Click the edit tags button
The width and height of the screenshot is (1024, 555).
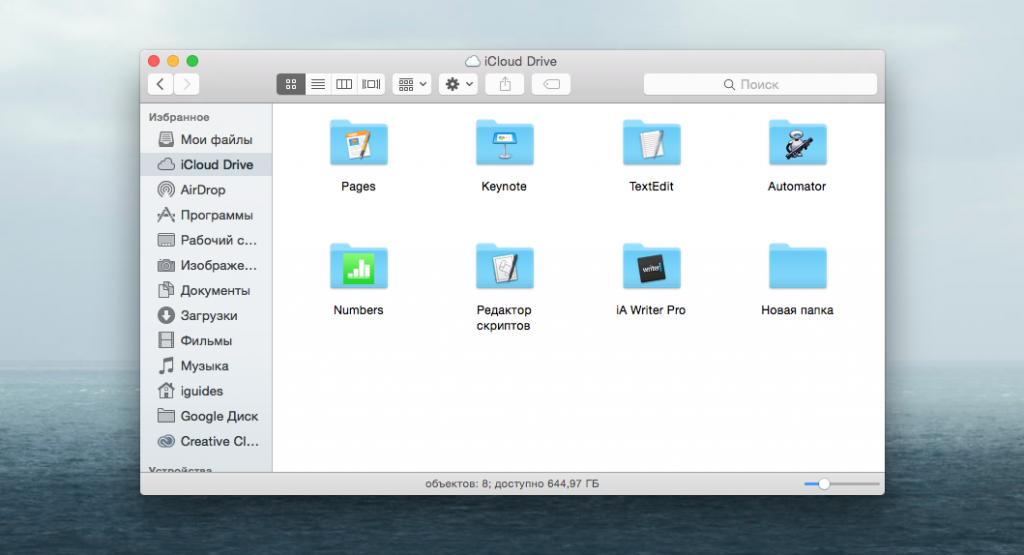point(551,84)
